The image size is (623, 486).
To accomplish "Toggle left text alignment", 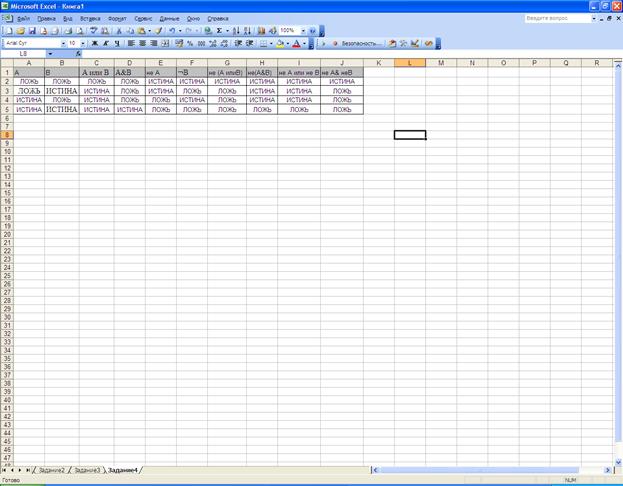I will pos(132,43).
